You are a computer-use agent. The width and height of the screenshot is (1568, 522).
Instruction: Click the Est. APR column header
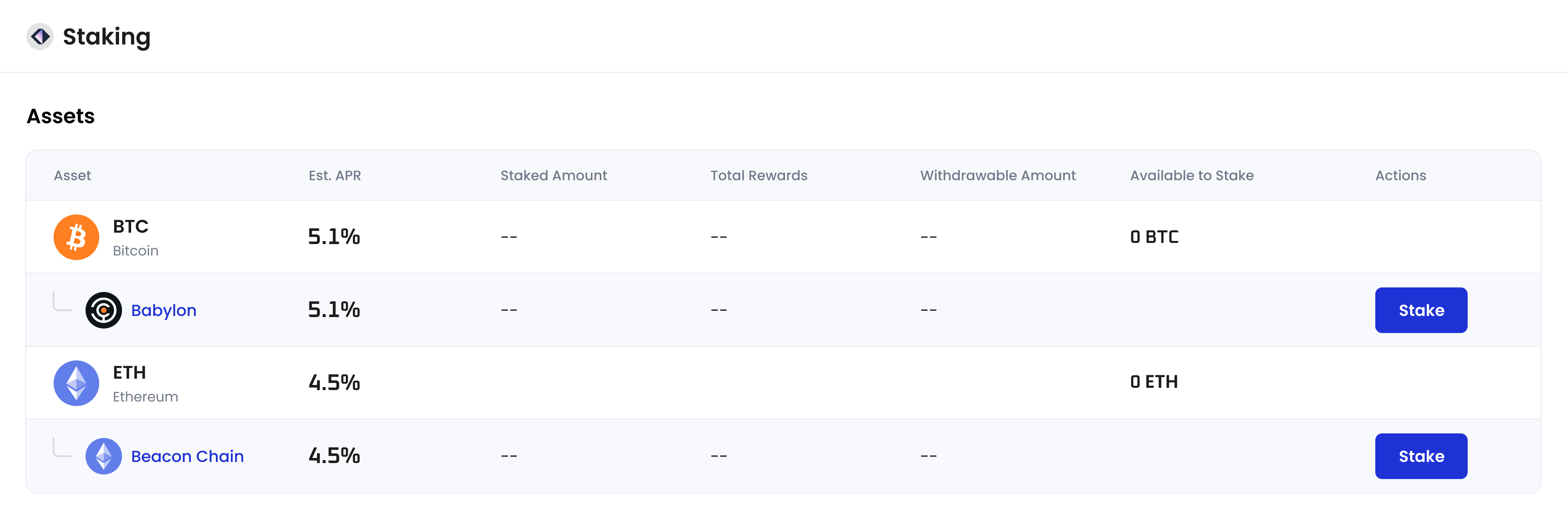pos(334,175)
